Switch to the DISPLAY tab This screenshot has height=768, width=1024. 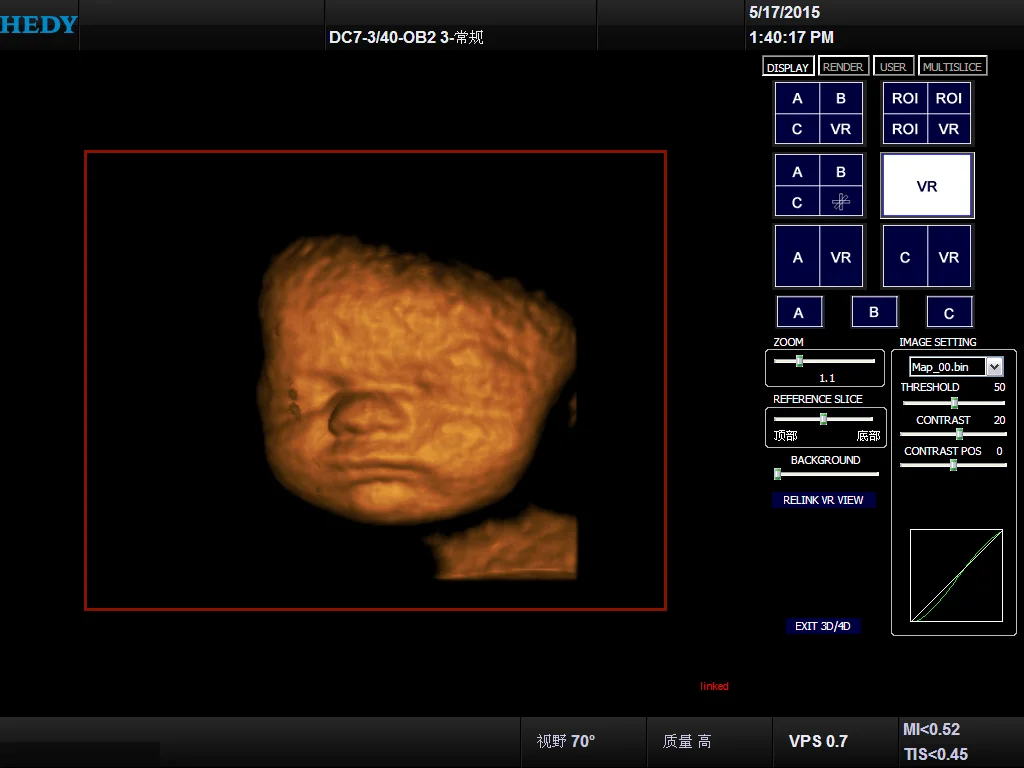coord(788,67)
